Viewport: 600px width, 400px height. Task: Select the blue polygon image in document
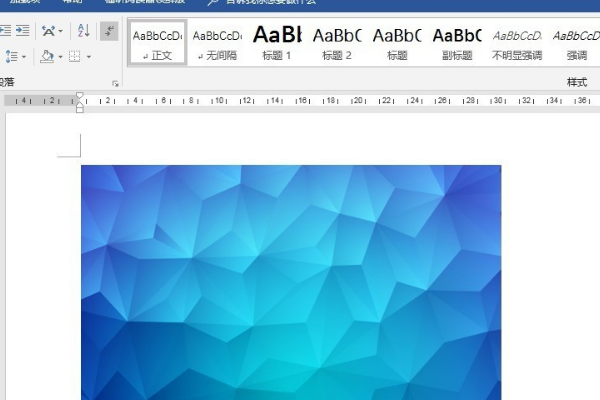(291, 282)
